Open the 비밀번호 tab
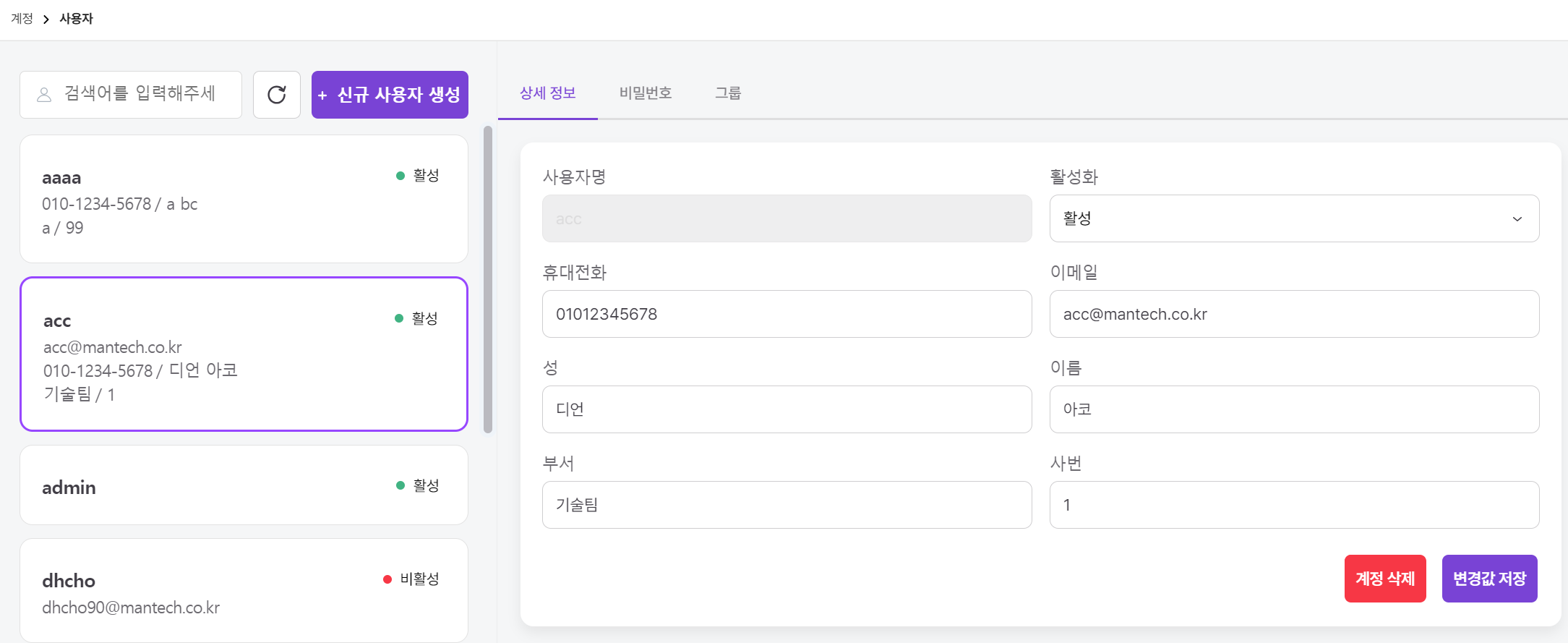Image resolution: width=1568 pixels, height=643 pixels. pyautogui.click(x=646, y=93)
